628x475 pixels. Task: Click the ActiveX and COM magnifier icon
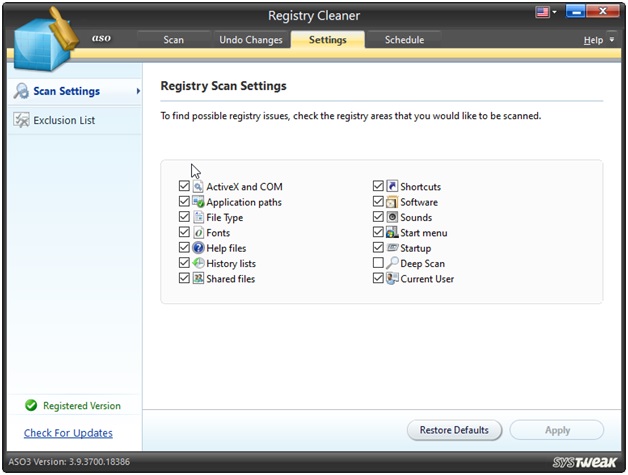[x=198, y=186]
